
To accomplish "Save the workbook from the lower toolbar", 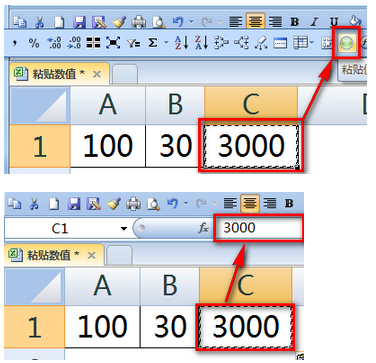I will [x=73, y=203].
